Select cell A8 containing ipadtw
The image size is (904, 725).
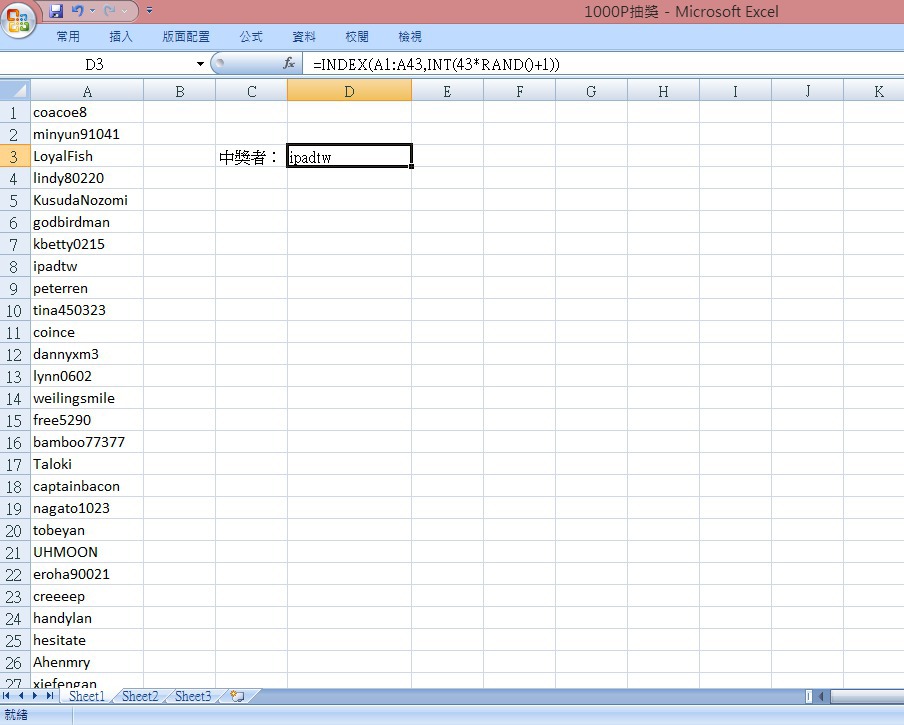coord(87,266)
